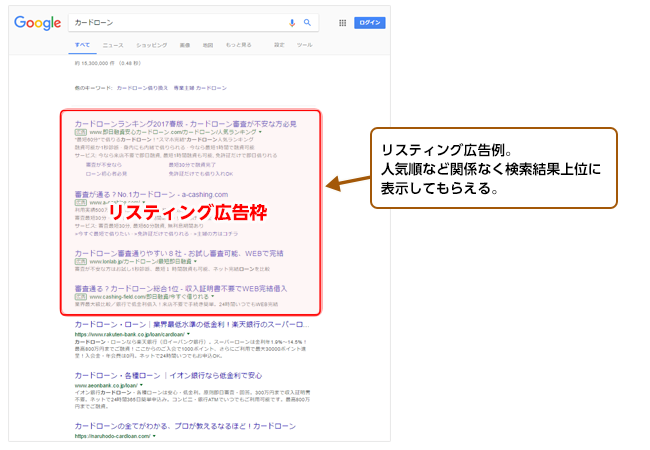Viewport: 650px width, 450px height.
Task: Switch to the ショッピング tab
Action: [x=151, y=45]
